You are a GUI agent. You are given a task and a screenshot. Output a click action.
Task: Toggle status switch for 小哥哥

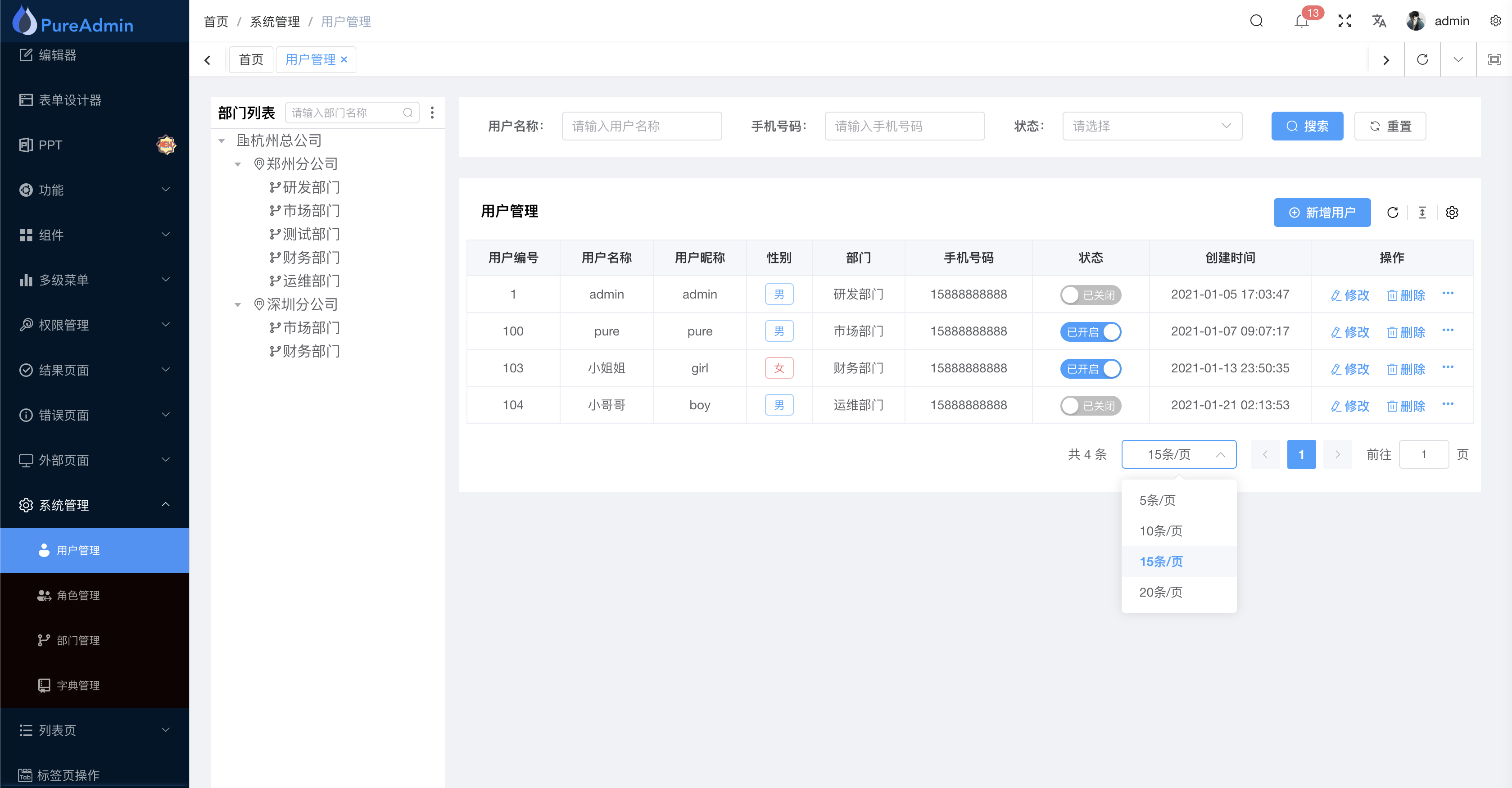(x=1090, y=405)
